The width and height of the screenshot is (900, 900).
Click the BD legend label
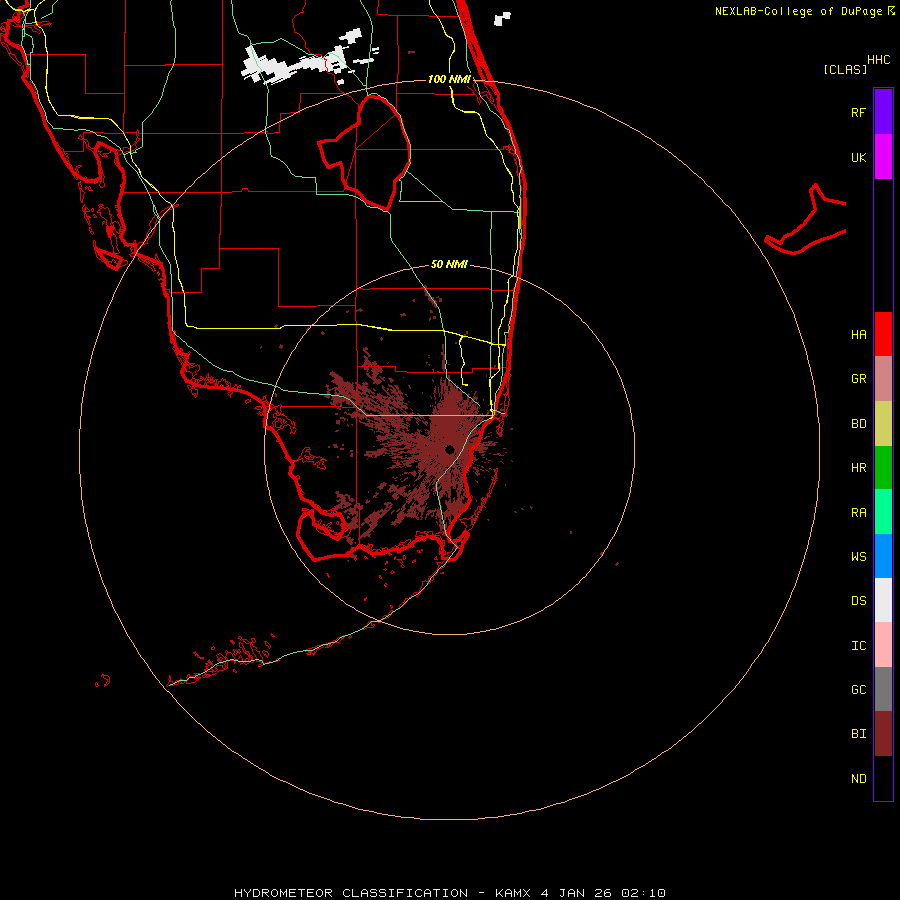point(858,424)
